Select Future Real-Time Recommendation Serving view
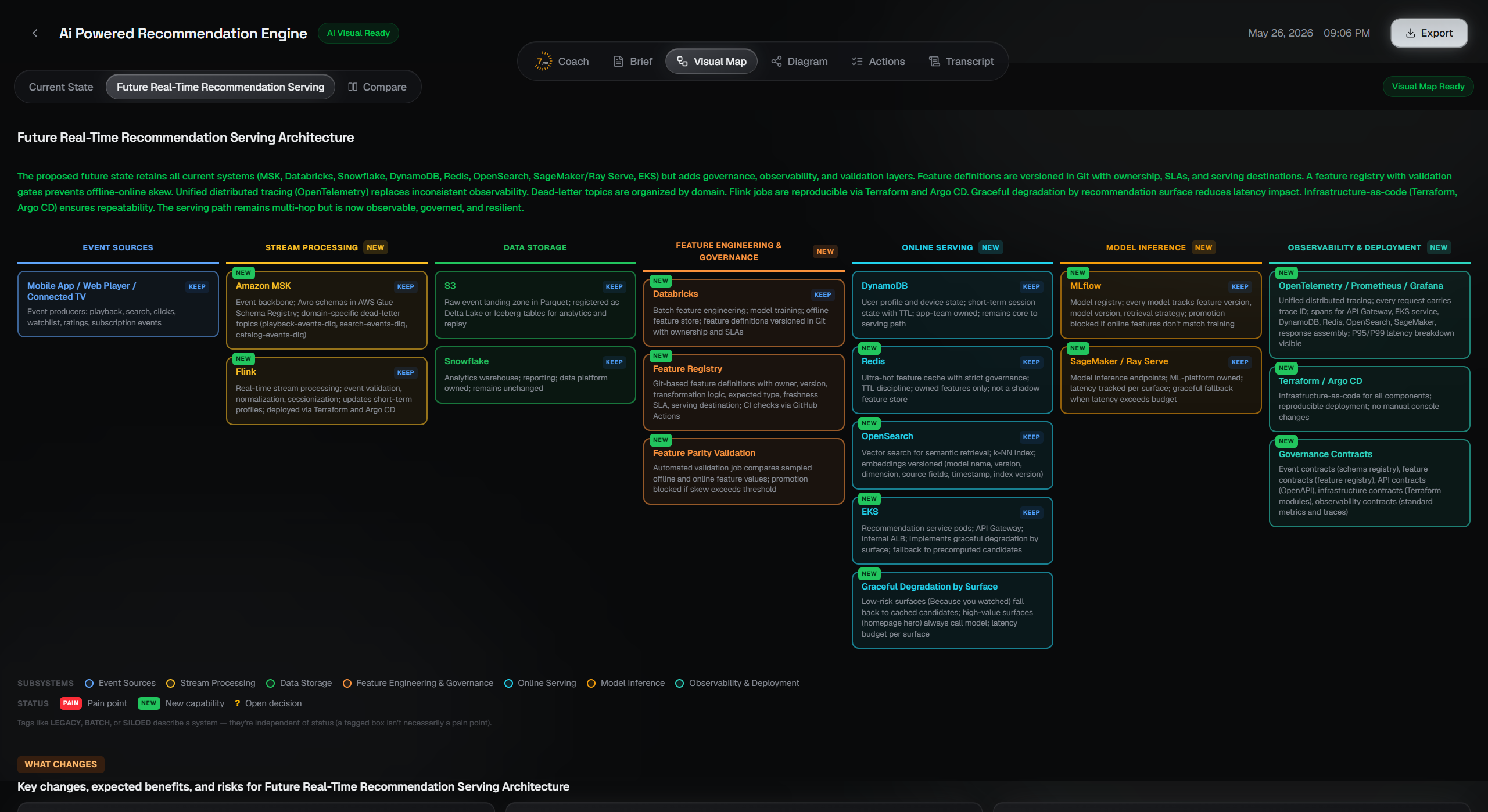Screen dimensions: 1488x812 [220, 87]
